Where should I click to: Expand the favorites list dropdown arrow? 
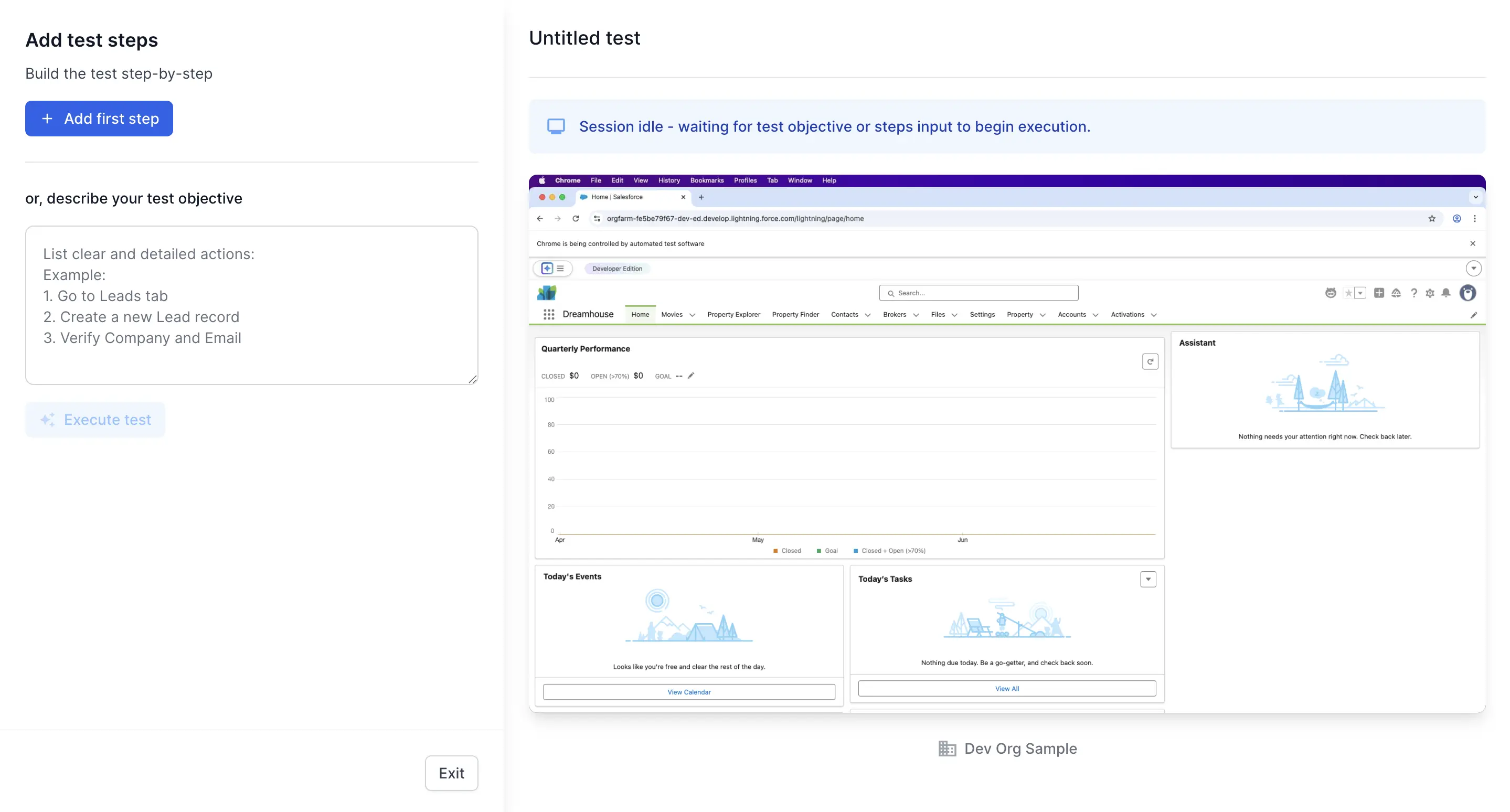(1360, 293)
